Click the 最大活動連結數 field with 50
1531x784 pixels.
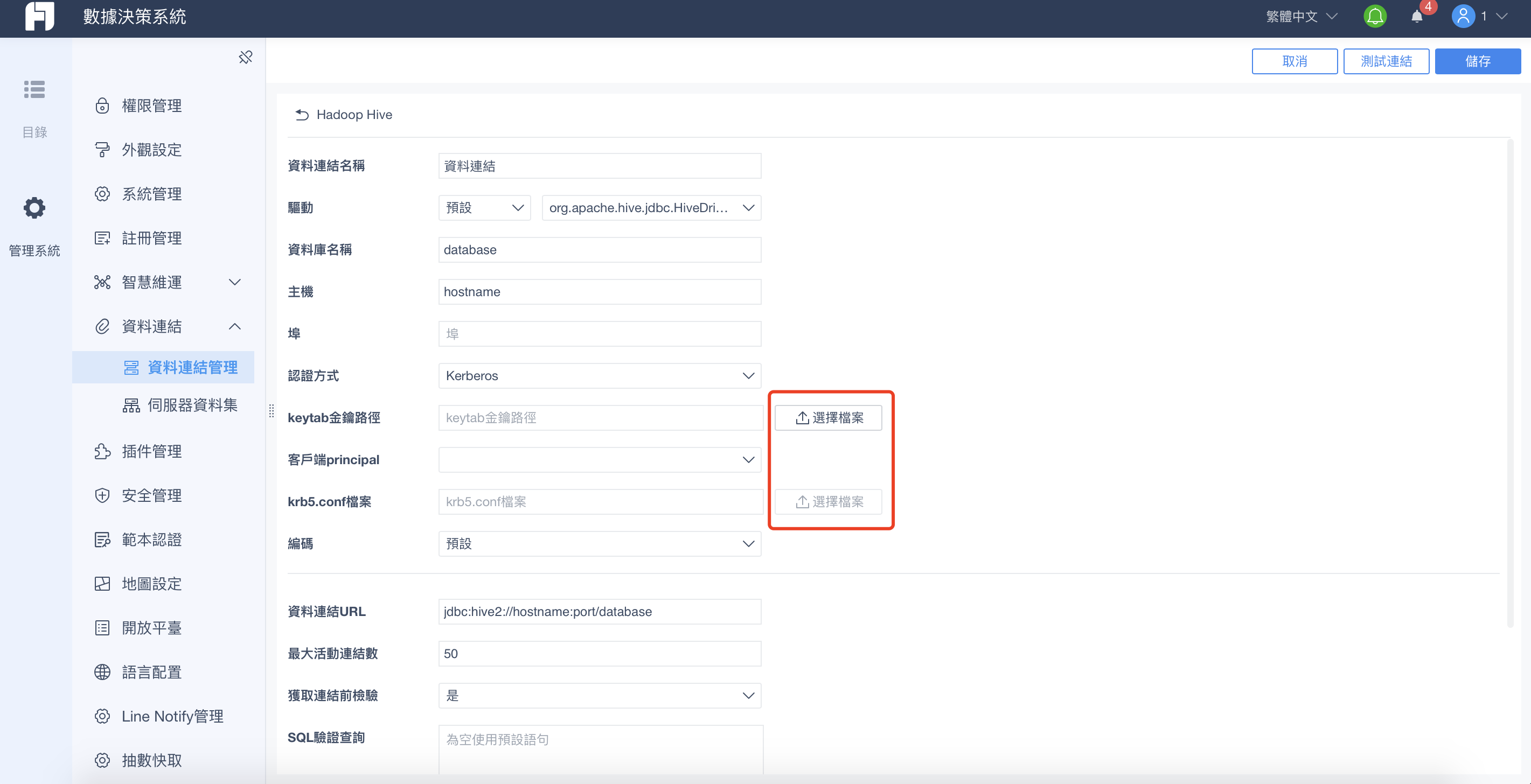(600, 653)
